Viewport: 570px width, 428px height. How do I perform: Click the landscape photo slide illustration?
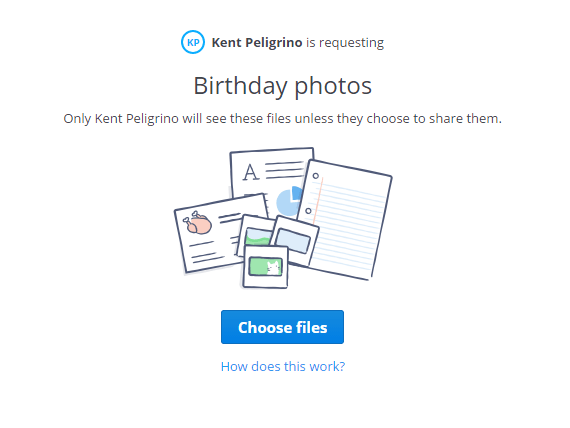tap(257, 235)
